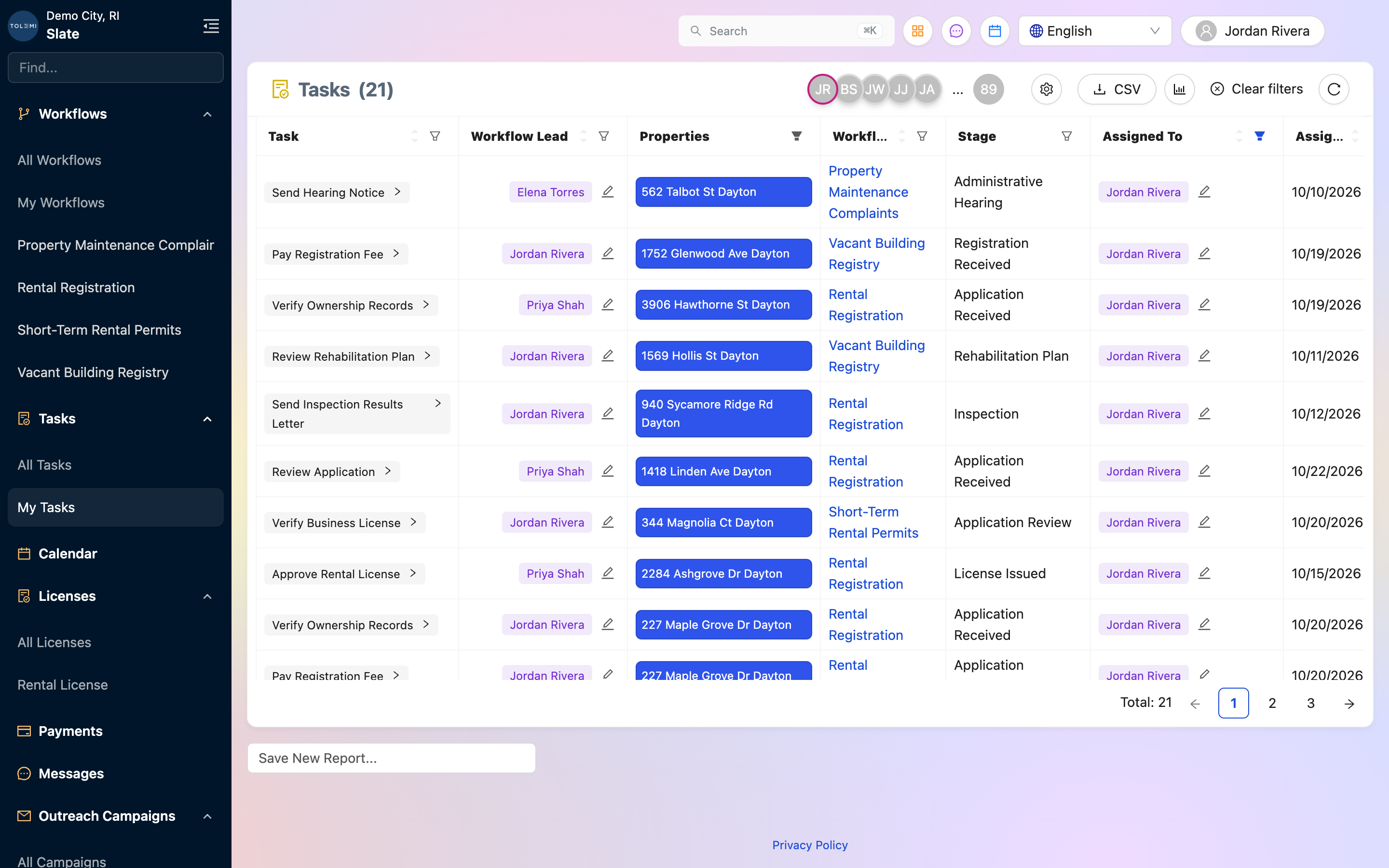Edit workflow lead Elena Torres
The image size is (1389, 868).
pyautogui.click(x=608, y=192)
